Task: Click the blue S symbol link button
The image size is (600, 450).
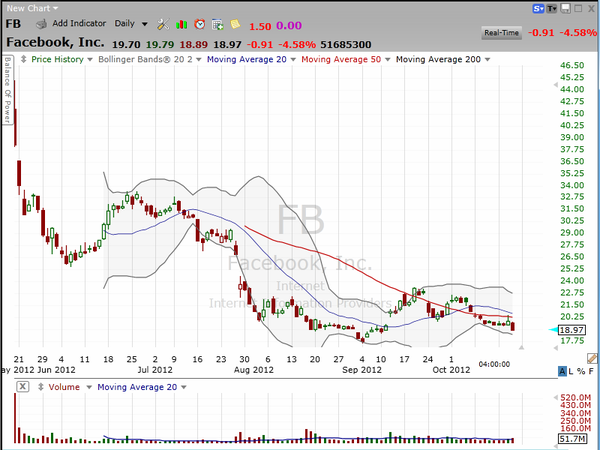Action: (x=538, y=8)
